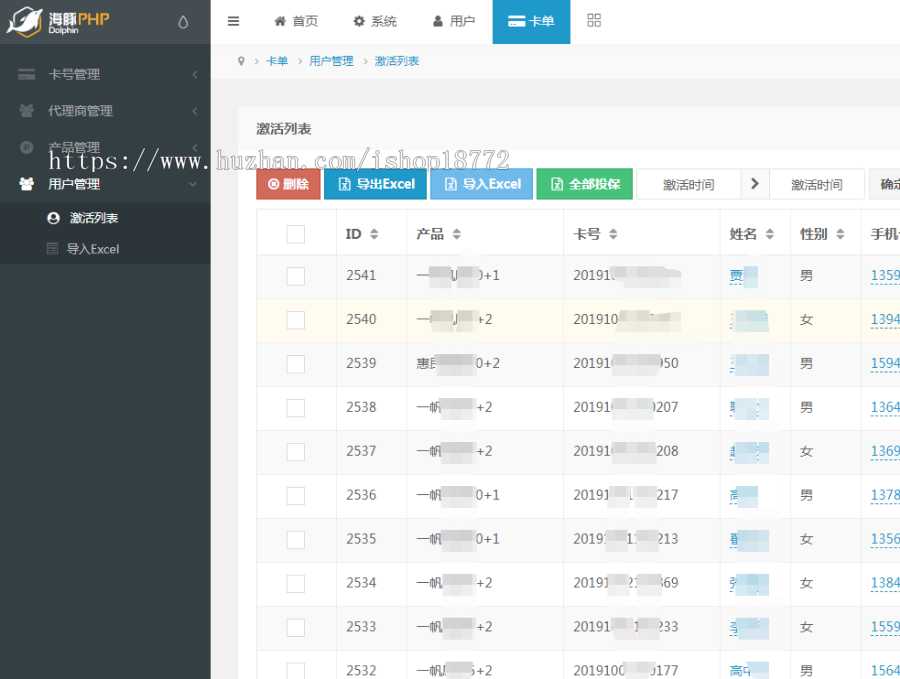
Task: Open 导入Excel item in sidebar
Action: pos(92,249)
